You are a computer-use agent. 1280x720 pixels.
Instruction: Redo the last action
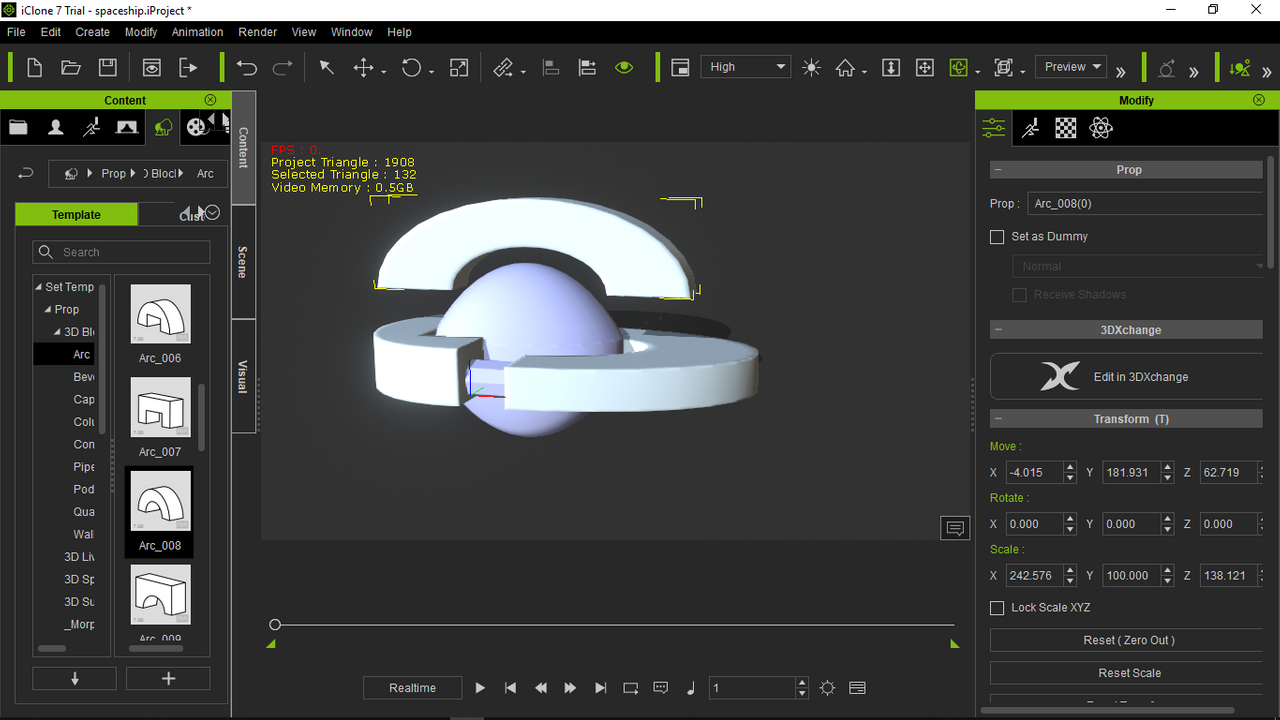[x=283, y=68]
